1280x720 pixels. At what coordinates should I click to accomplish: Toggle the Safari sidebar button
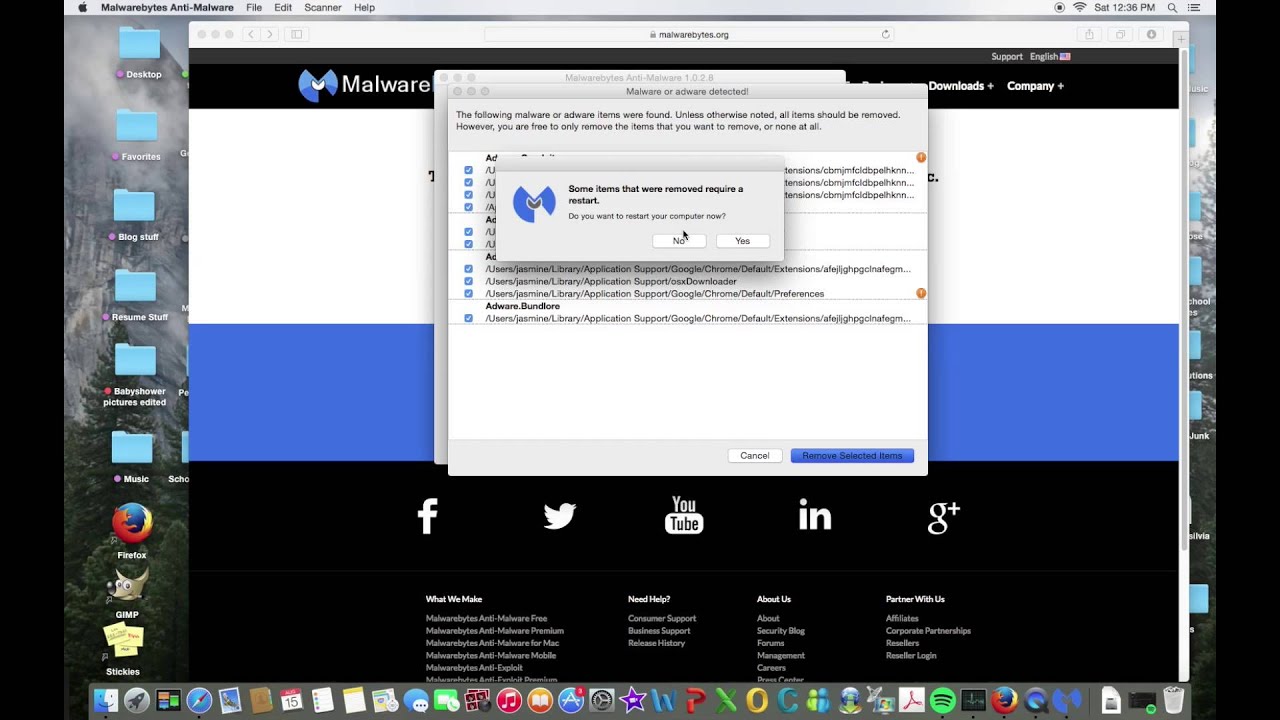coord(296,34)
